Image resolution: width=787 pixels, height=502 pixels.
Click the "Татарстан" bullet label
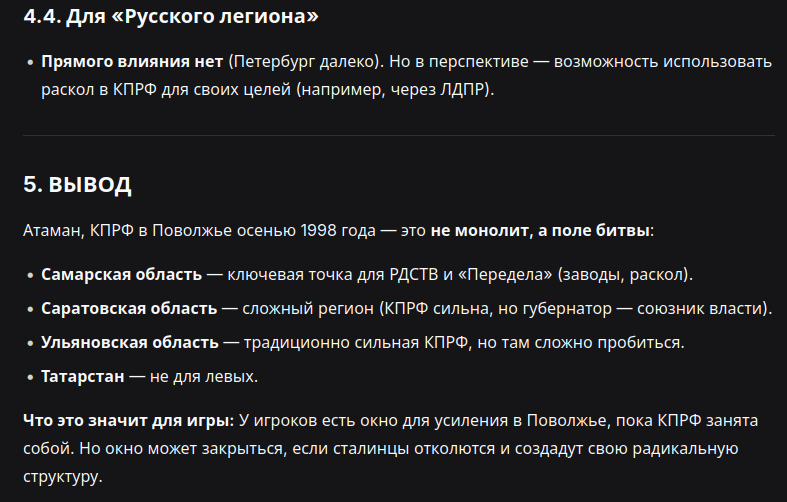pyautogui.click(x=83, y=376)
